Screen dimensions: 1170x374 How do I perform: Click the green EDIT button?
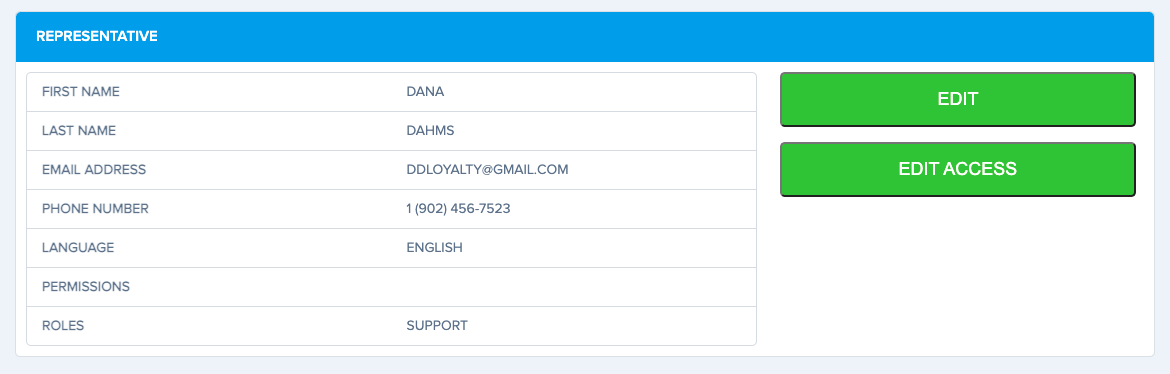tap(957, 99)
